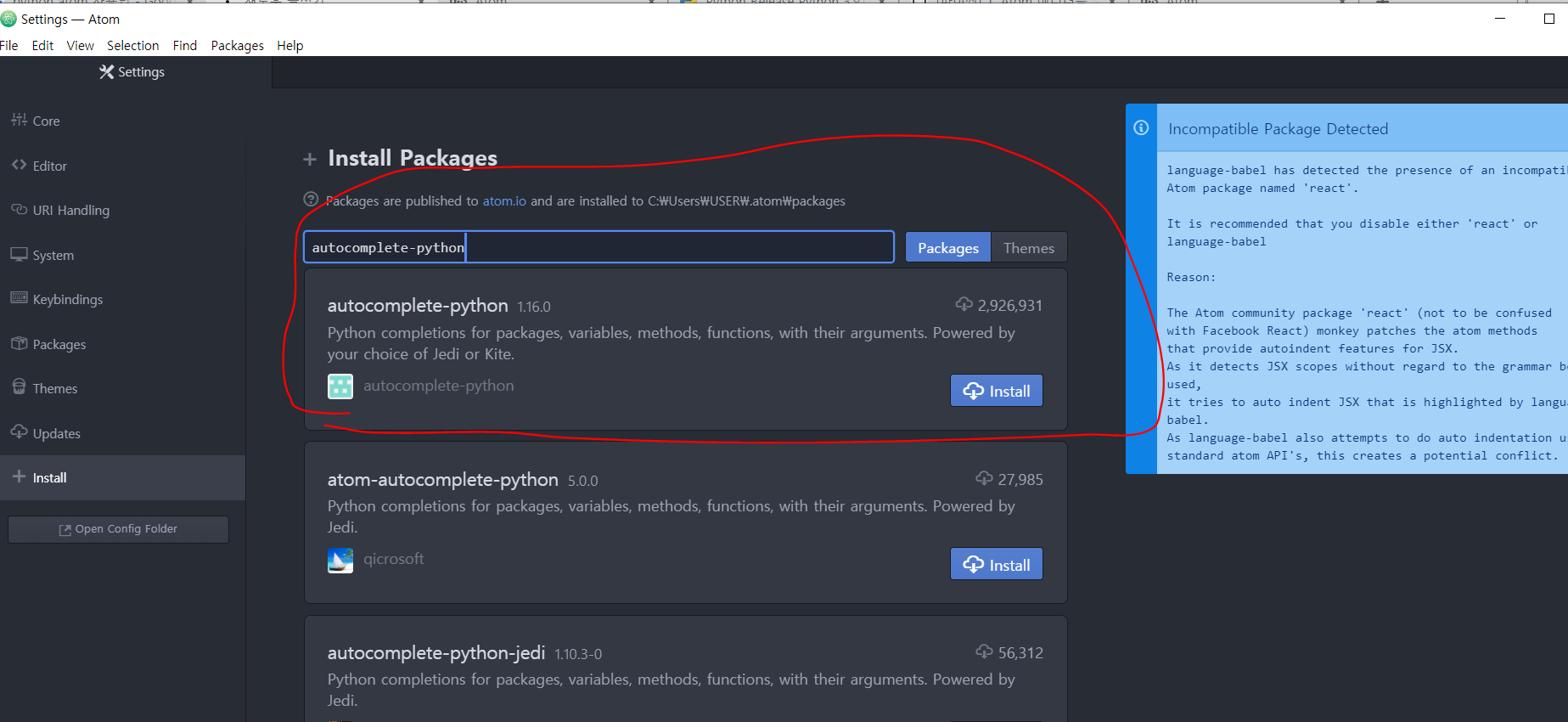Install autocomplete-python 1.16.0 package
Image resolution: width=1568 pixels, height=722 pixels.
pyautogui.click(x=997, y=391)
